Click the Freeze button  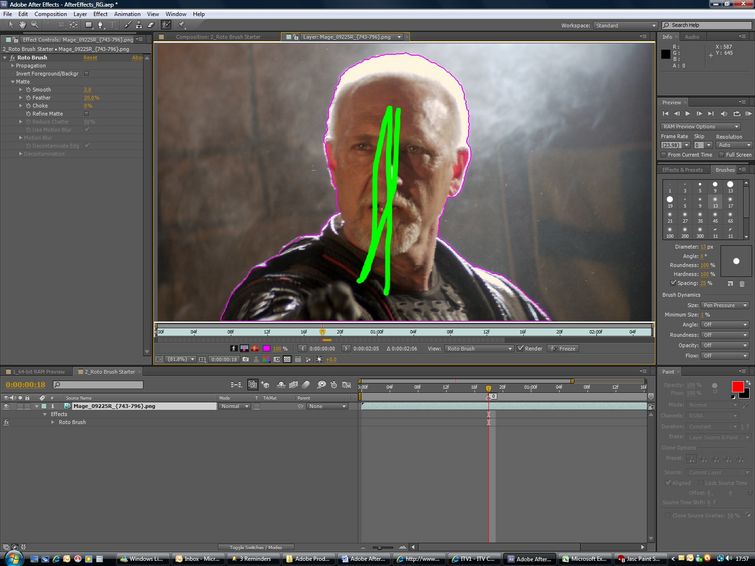(x=563, y=348)
